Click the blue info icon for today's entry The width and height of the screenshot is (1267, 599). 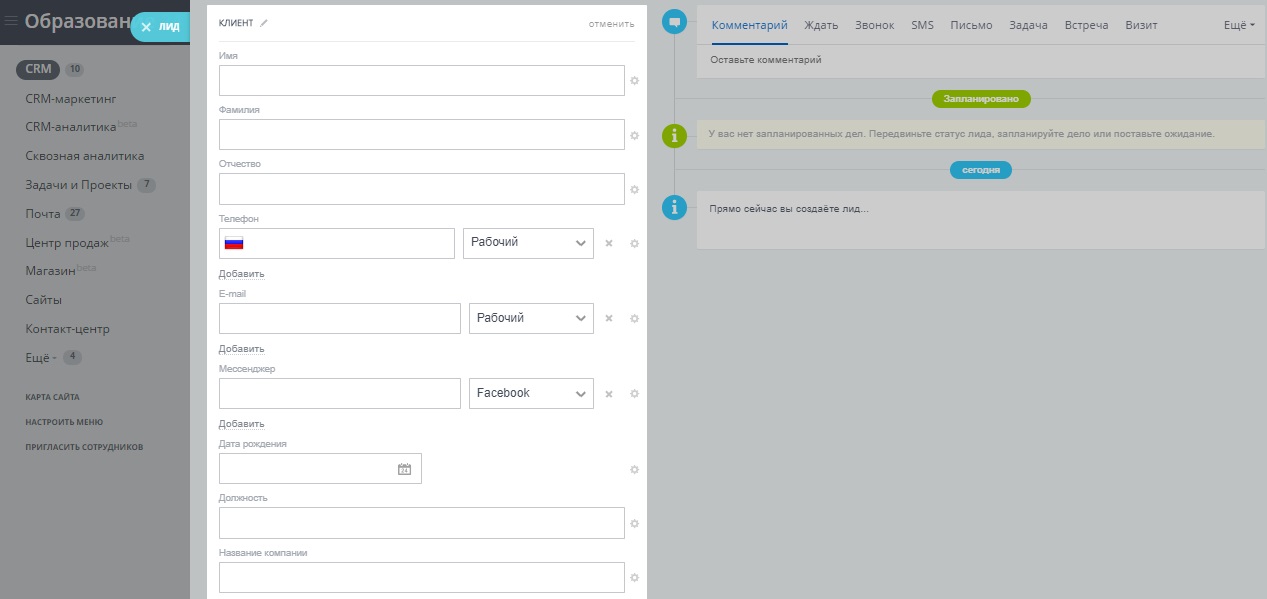coord(675,208)
